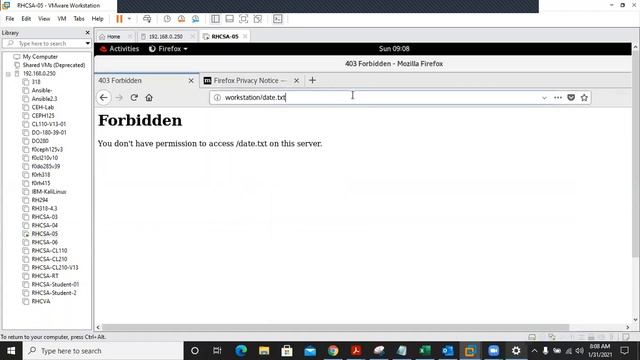Collapse the 192.168.0.250 tree node
640x360 pixels.
(x=8, y=74)
